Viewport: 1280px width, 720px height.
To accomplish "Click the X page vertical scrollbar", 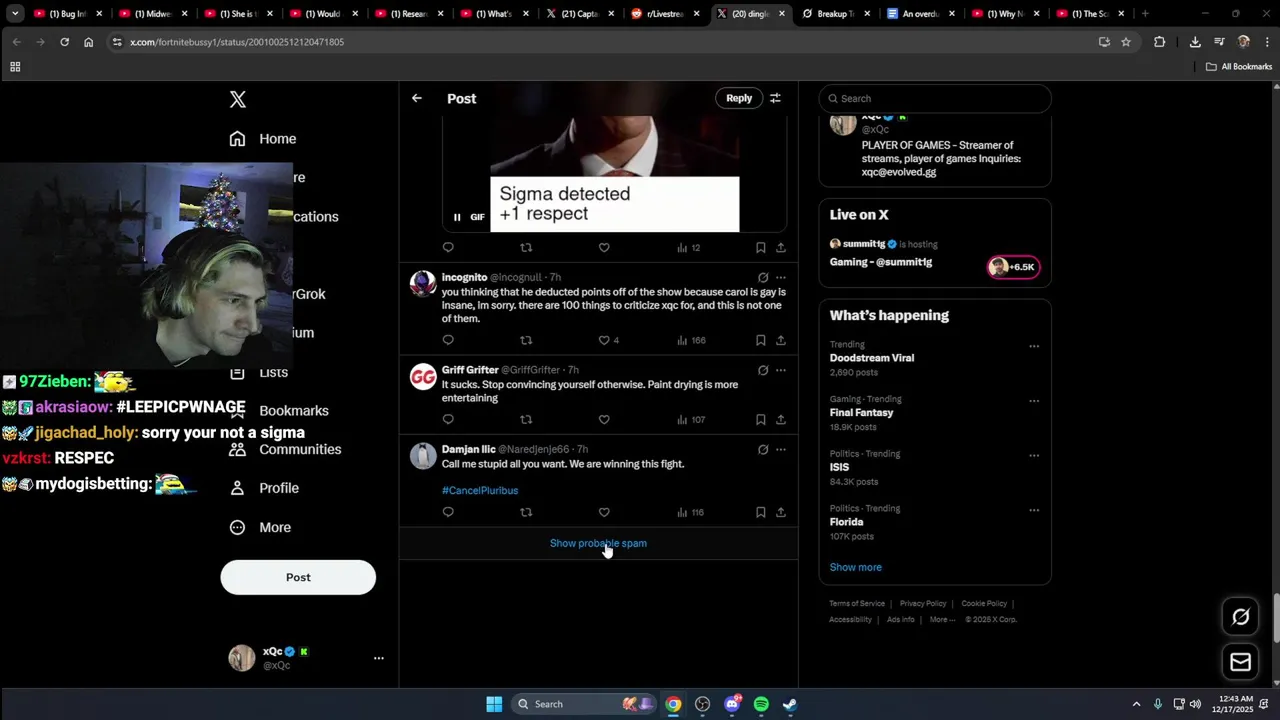I will point(1275,620).
